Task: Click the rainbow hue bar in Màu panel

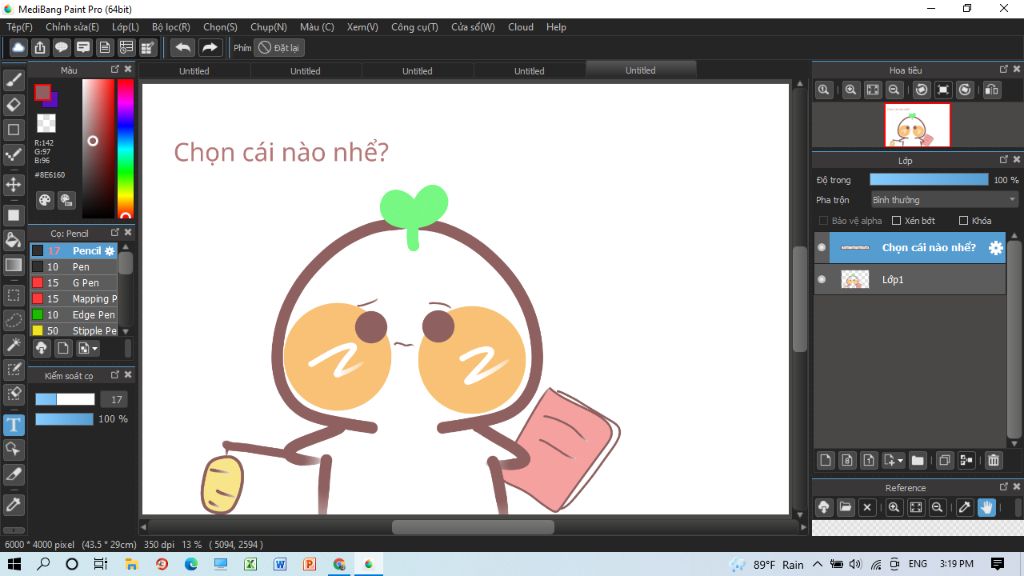Action: click(125, 148)
